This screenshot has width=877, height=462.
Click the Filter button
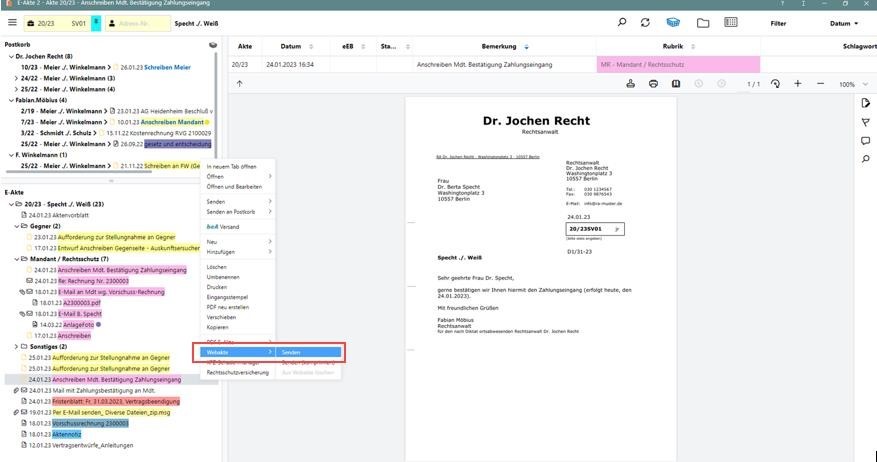coord(778,23)
